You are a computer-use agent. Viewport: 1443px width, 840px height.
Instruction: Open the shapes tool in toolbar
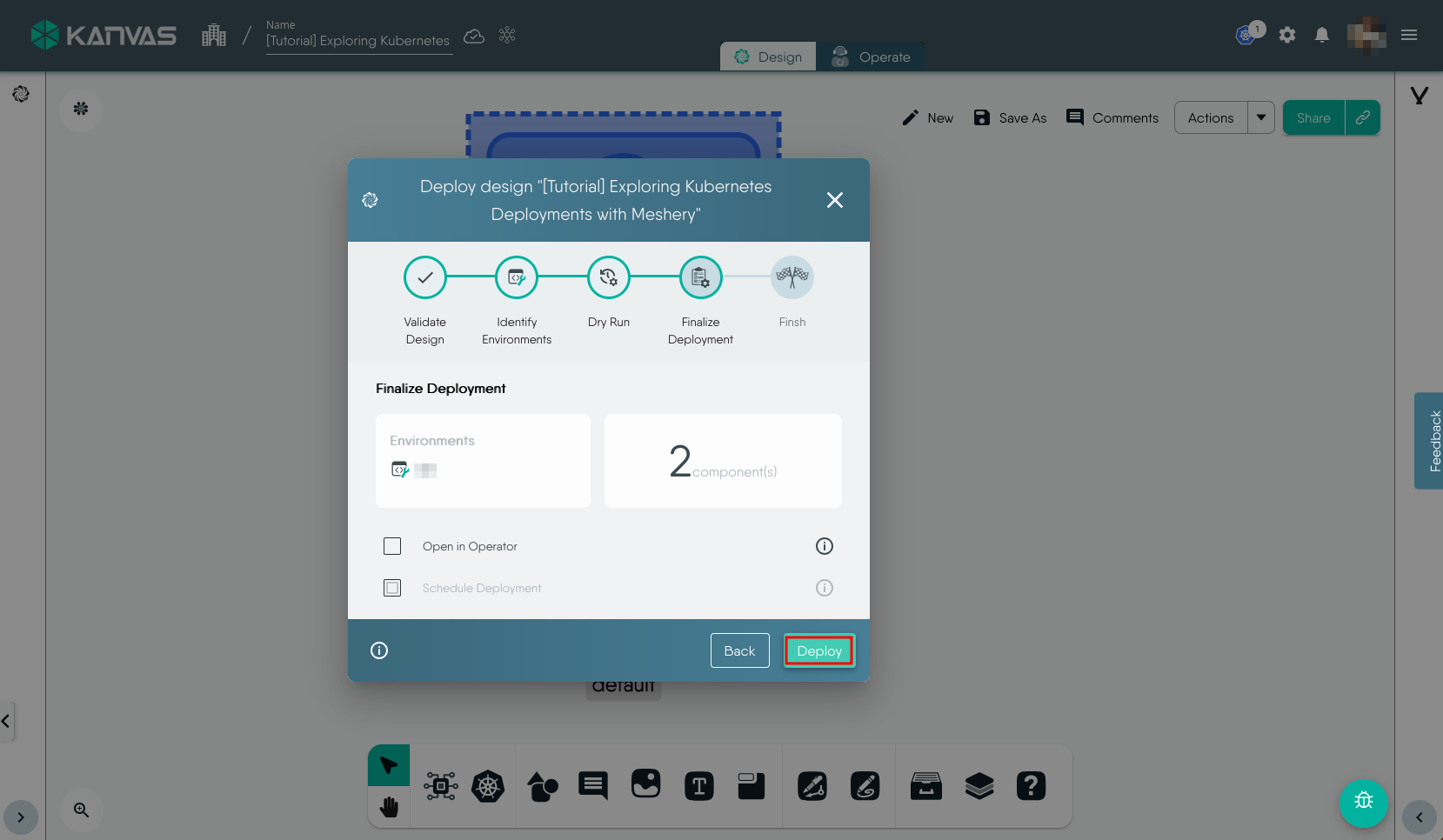[x=543, y=787]
